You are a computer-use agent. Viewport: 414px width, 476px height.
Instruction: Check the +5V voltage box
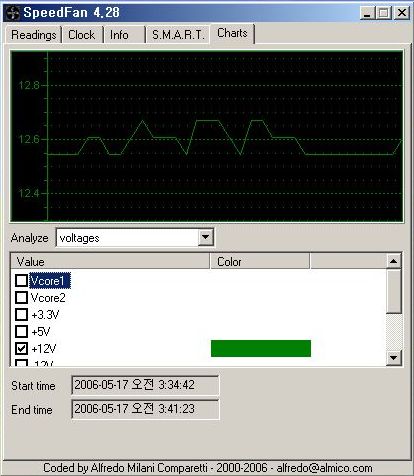(x=21, y=331)
